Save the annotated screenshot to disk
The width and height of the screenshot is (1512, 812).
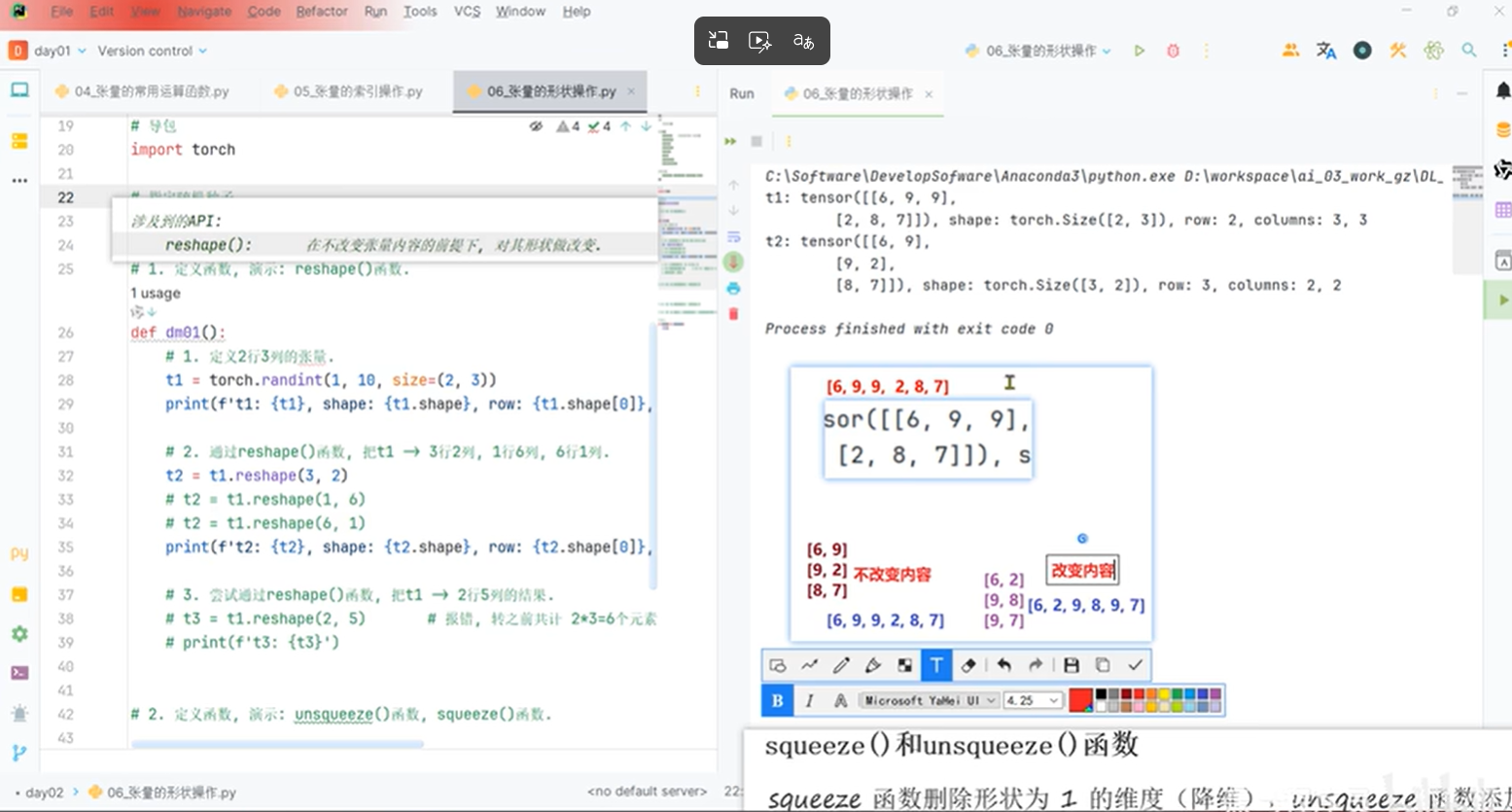point(1071,665)
